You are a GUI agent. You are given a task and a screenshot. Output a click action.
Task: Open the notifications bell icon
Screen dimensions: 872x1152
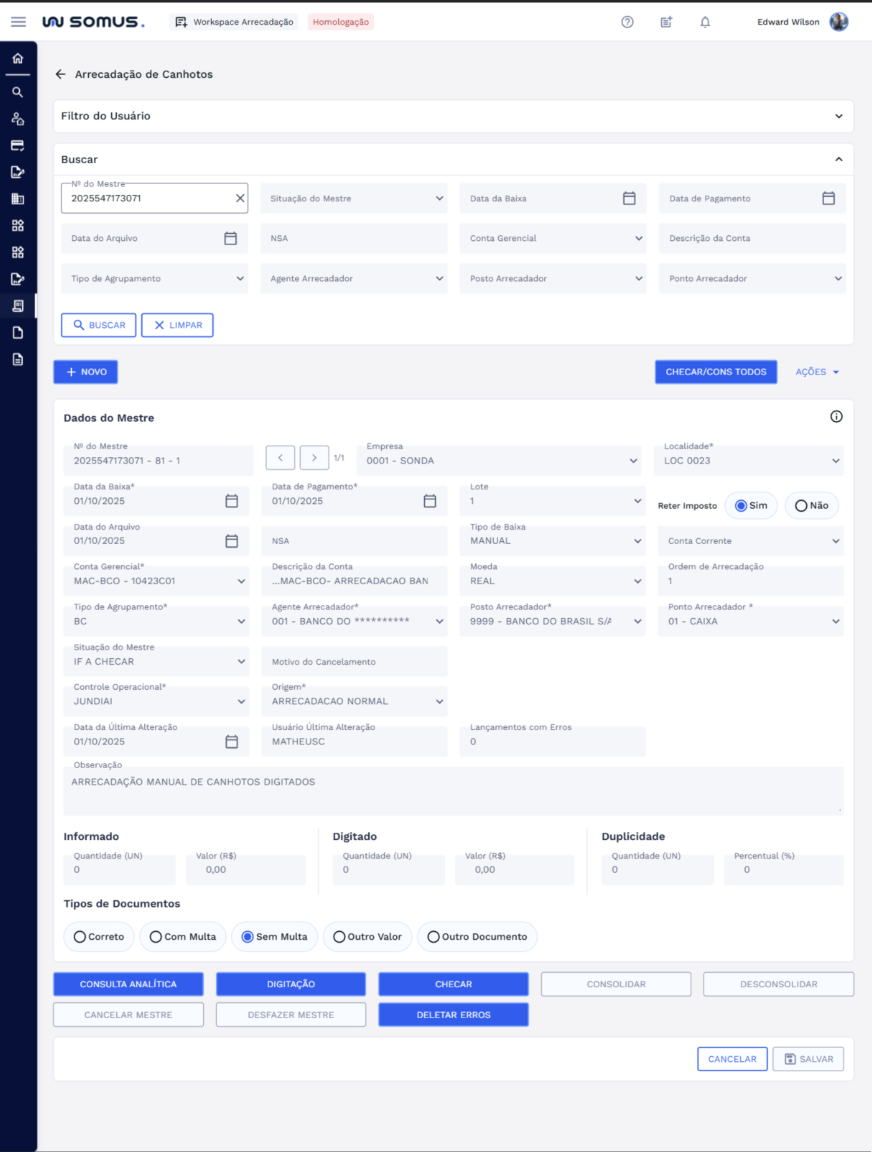705,22
